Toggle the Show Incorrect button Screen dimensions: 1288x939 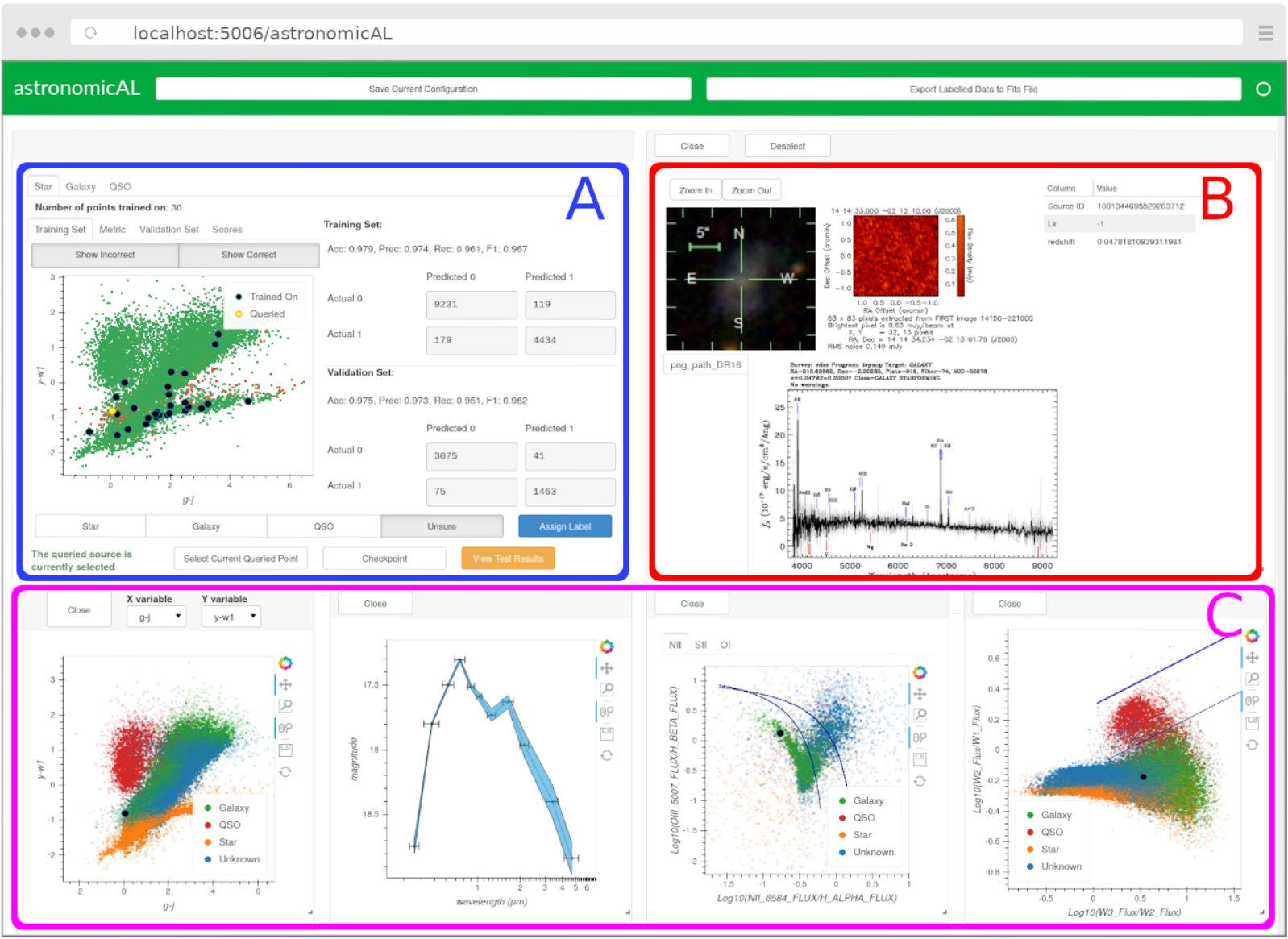(x=105, y=255)
